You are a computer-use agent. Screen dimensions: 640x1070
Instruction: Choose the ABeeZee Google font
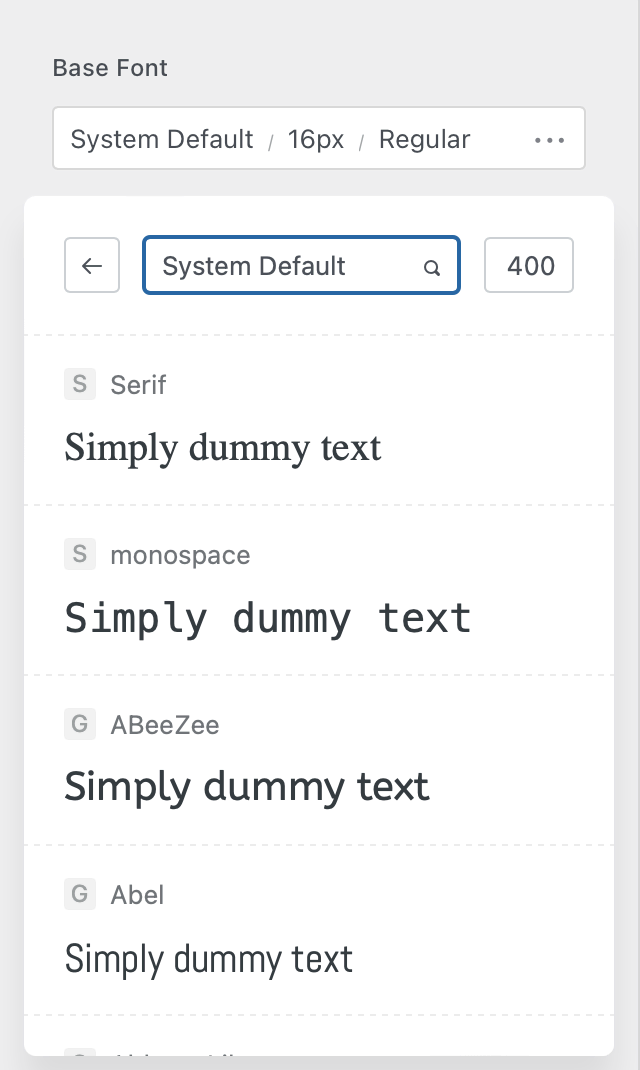coord(164,725)
